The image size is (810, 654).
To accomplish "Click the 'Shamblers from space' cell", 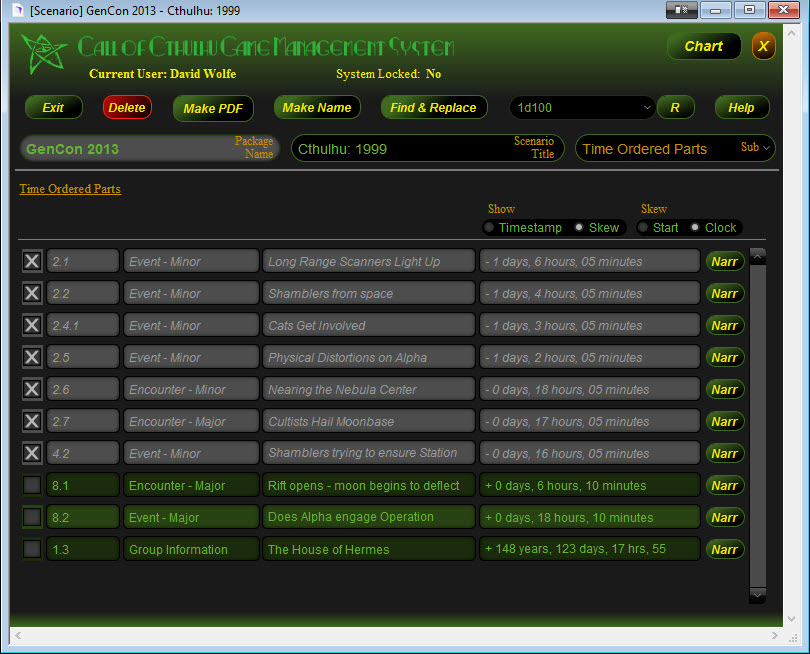I will pos(368,293).
